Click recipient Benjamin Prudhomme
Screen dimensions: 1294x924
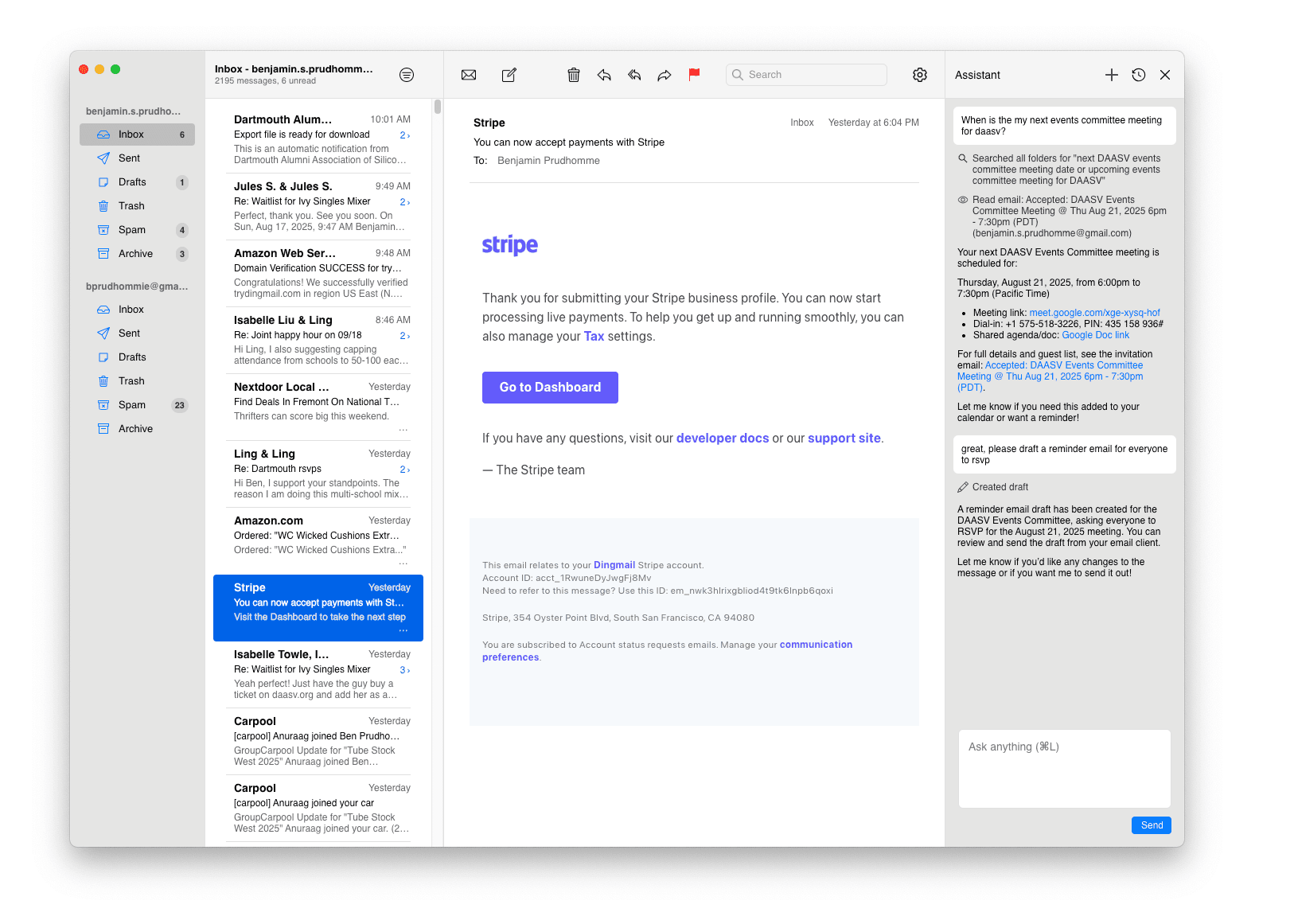click(548, 161)
